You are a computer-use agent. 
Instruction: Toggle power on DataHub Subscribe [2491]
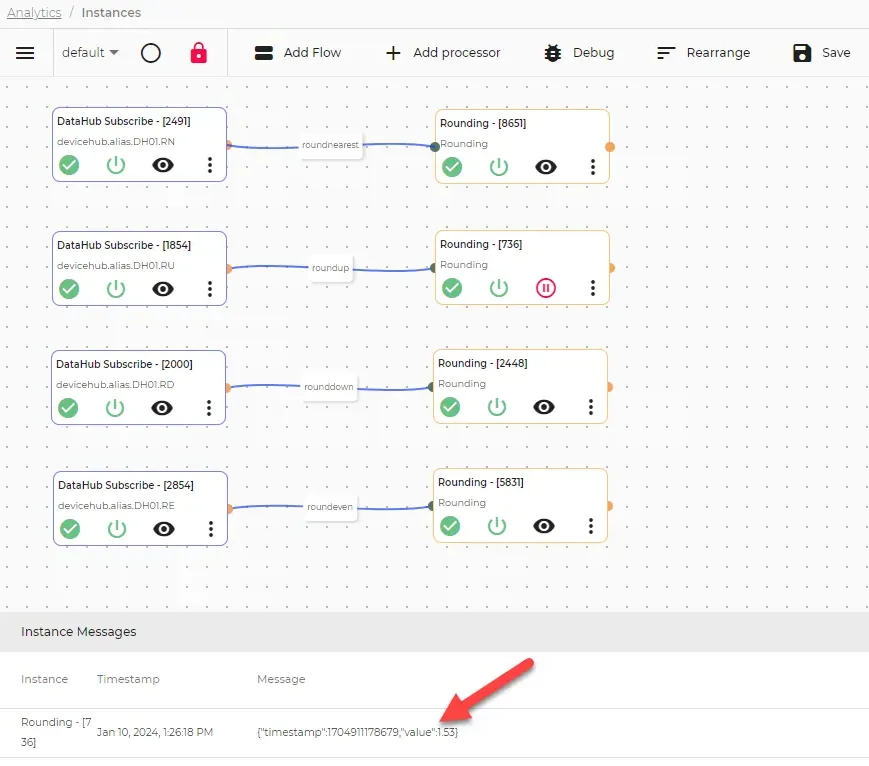pos(116,165)
